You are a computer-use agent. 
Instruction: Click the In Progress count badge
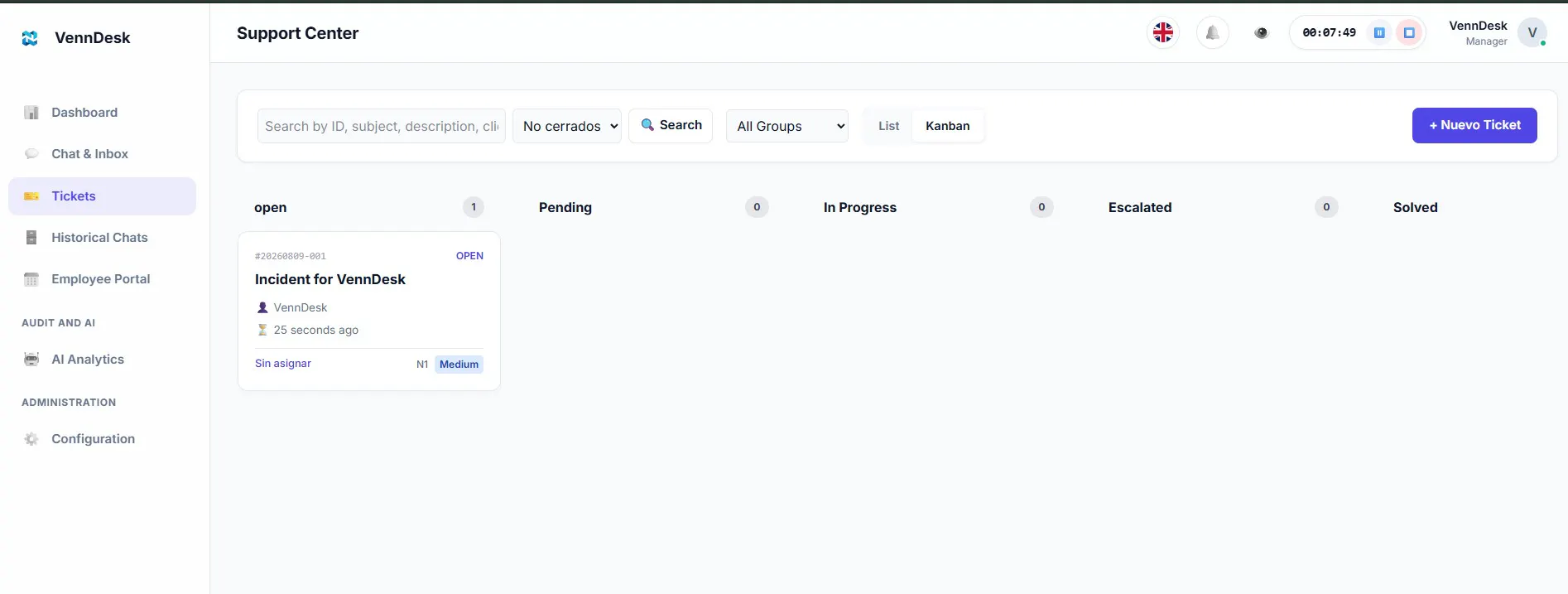1041,207
